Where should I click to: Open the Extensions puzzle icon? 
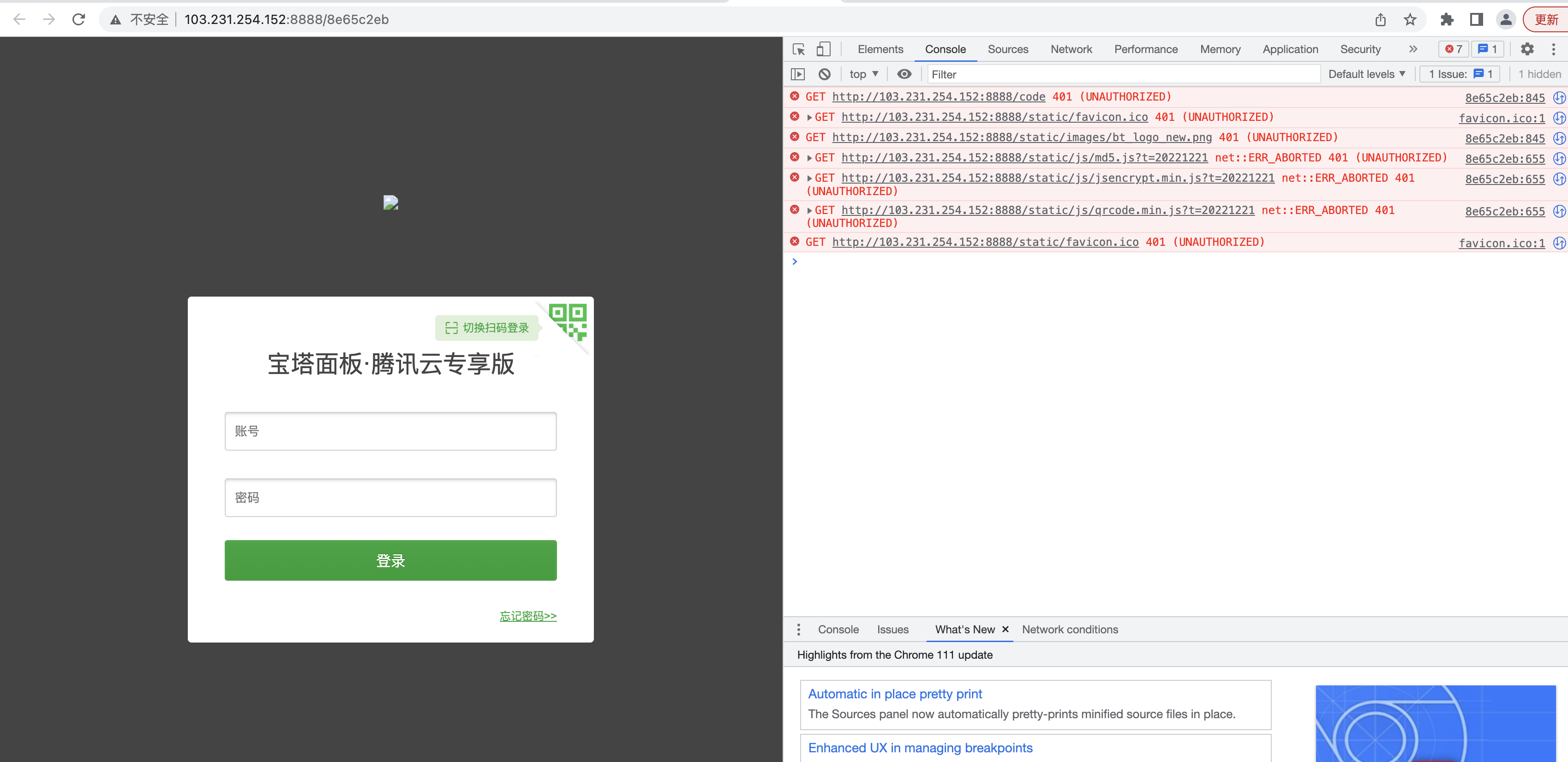click(1447, 19)
